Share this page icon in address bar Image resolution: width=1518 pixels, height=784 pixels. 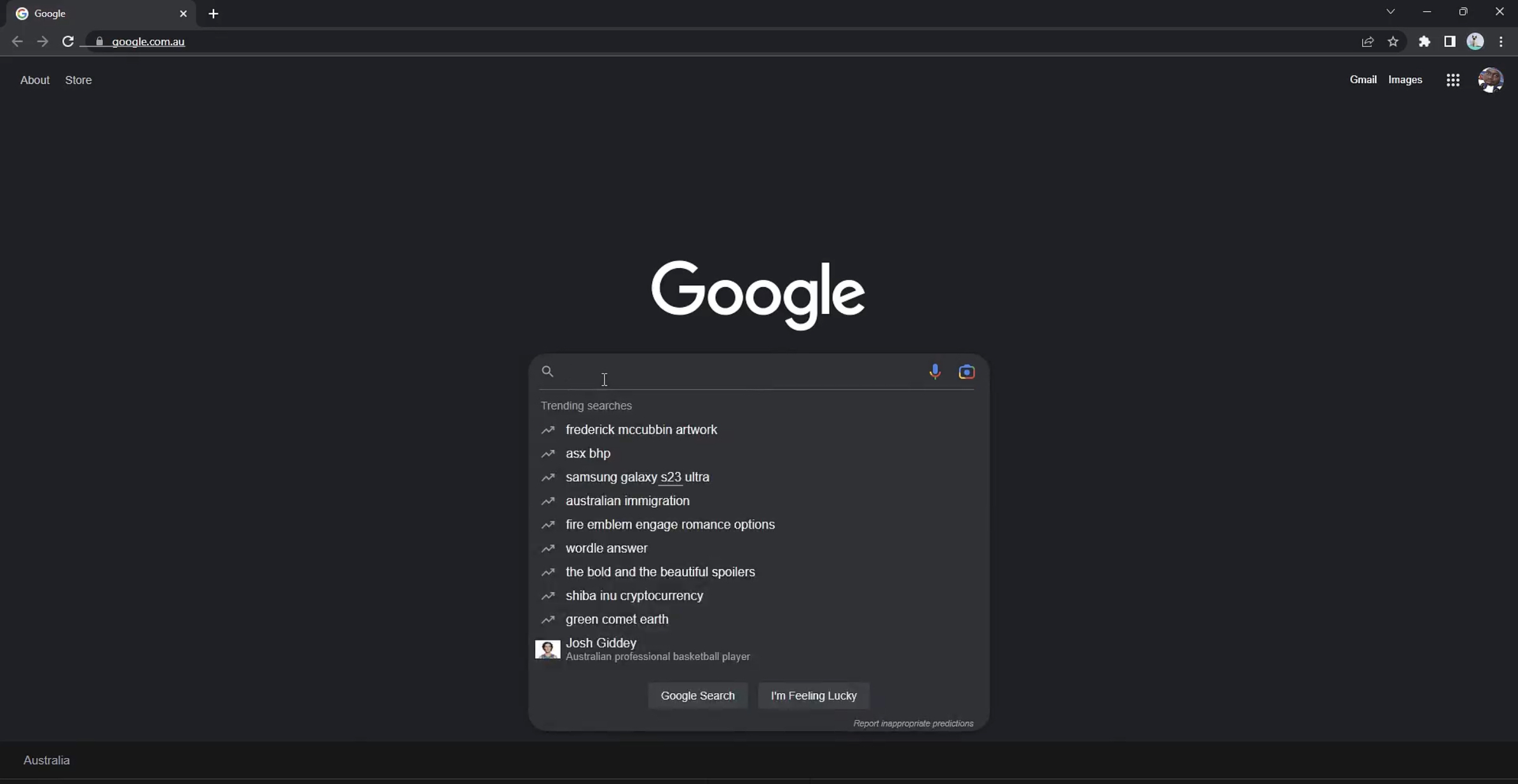(1367, 41)
